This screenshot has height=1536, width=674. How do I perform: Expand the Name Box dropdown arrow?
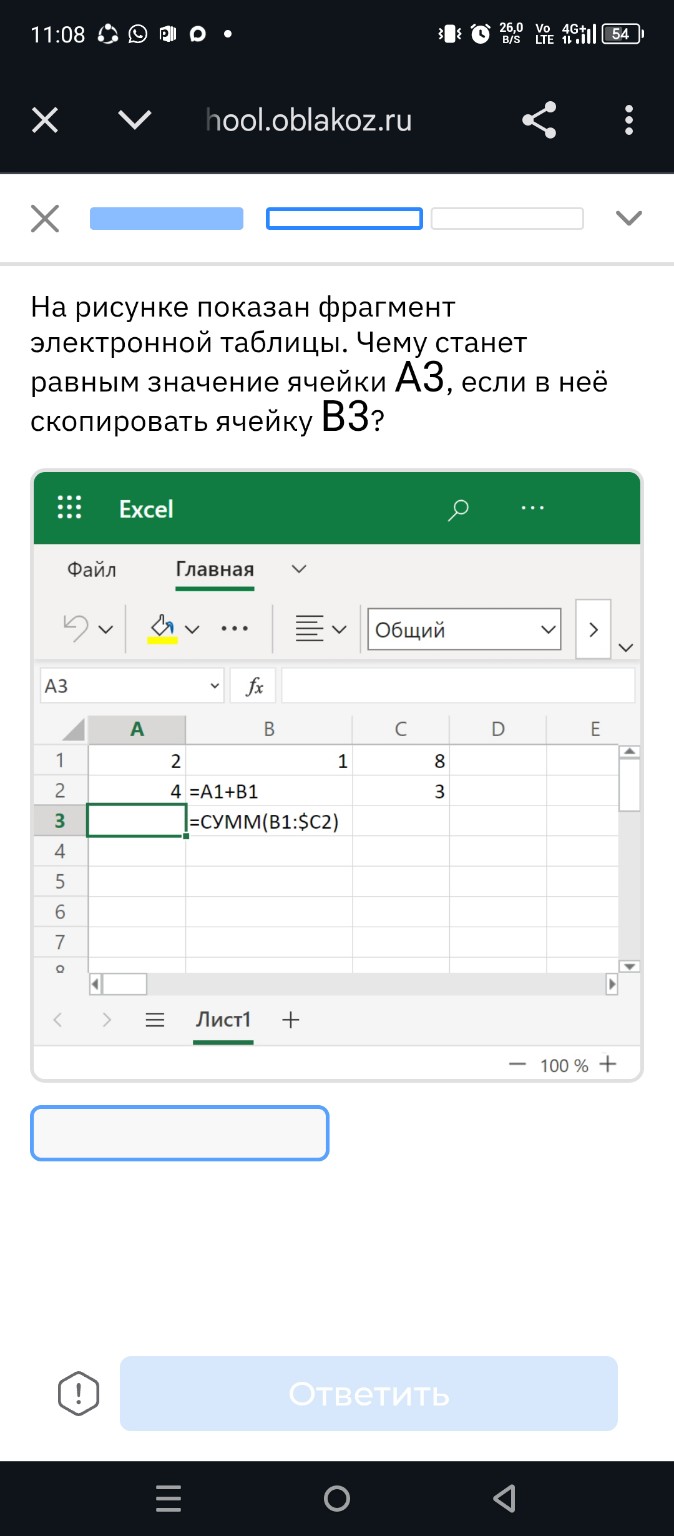pyautogui.click(x=214, y=686)
